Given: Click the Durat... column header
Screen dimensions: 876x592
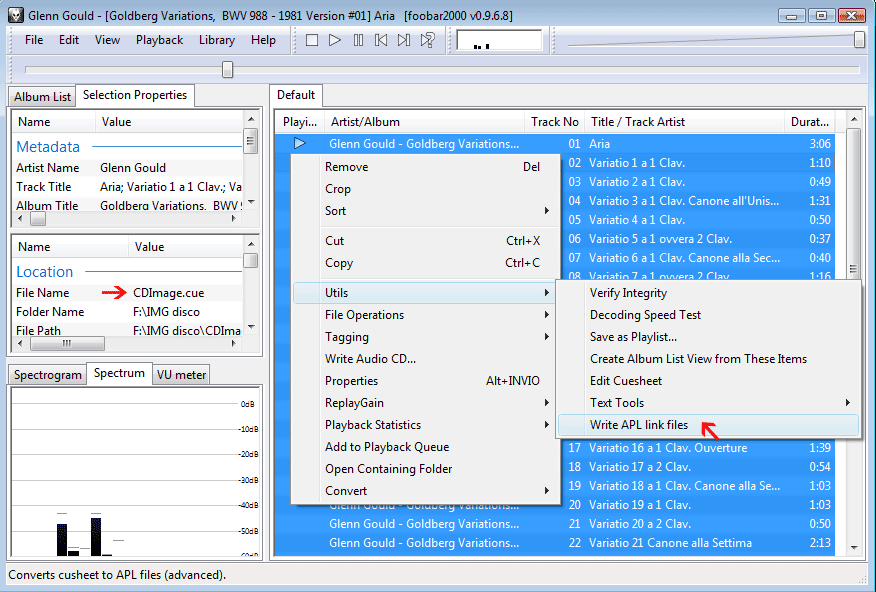Looking at the screenshot, I should (x=810, y=122).
